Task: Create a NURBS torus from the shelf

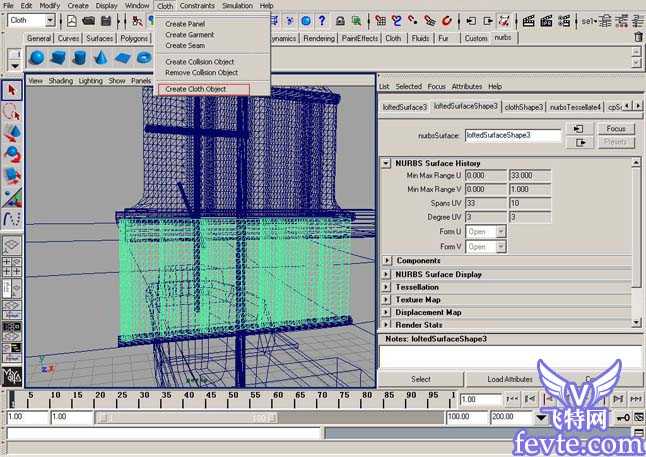Action: coord(144,57)
